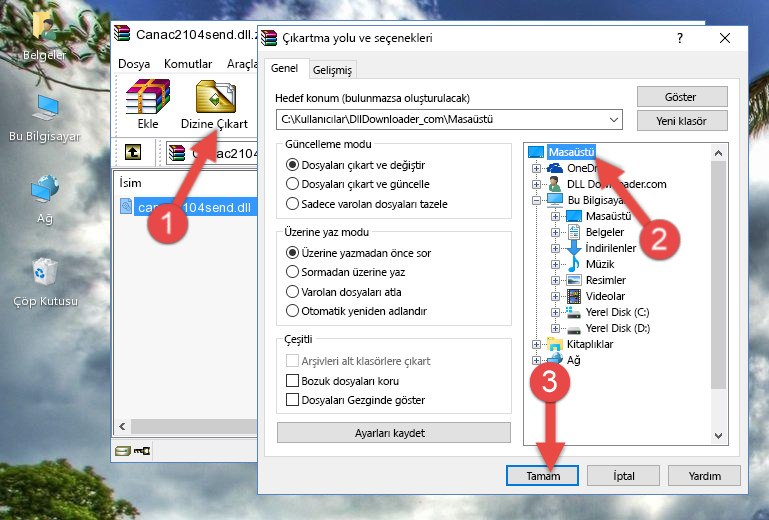
Task: Switch to the Genel tab
Action: (x=284, y=69)
